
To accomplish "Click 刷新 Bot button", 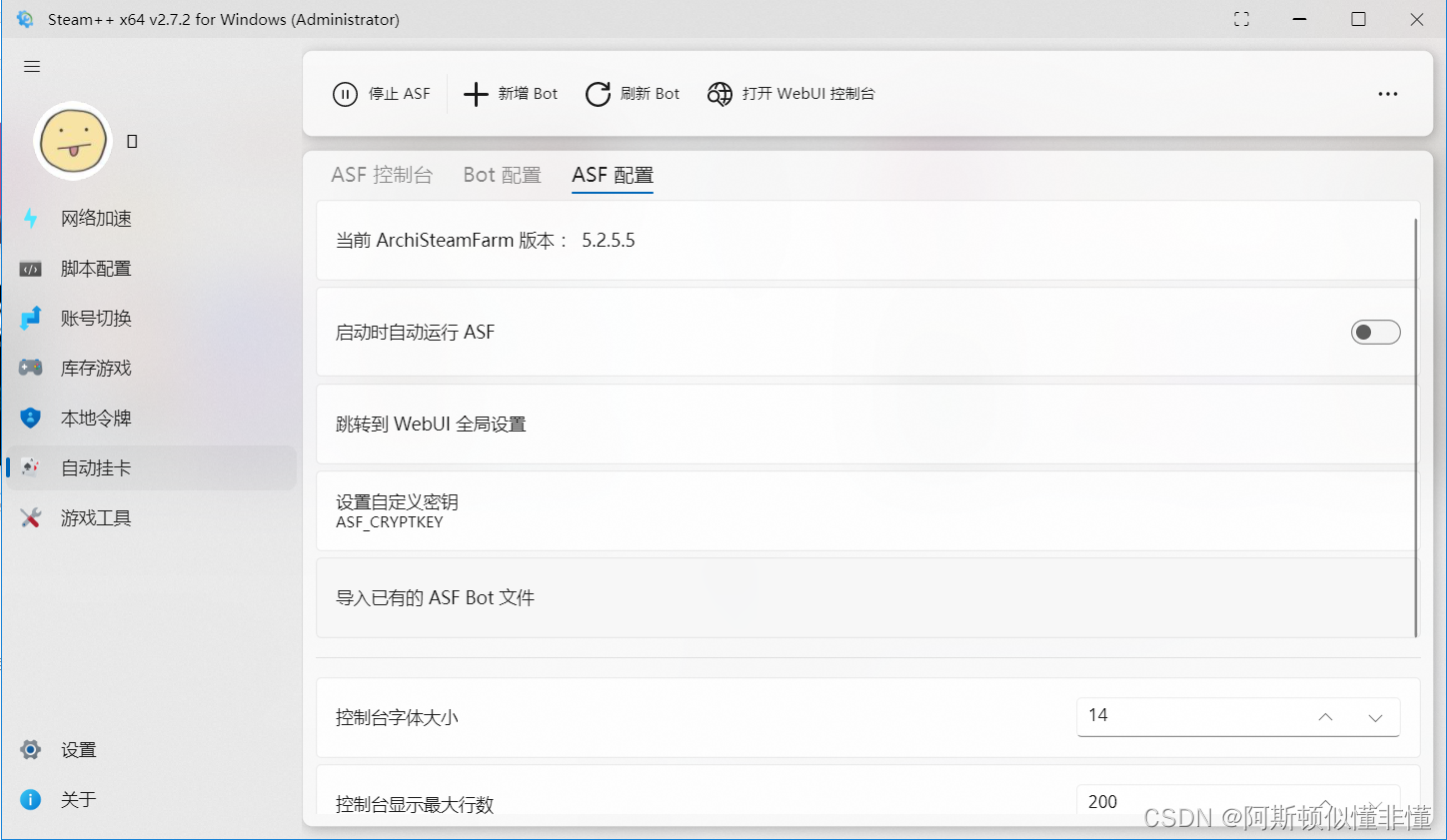I will click(633, 94).
